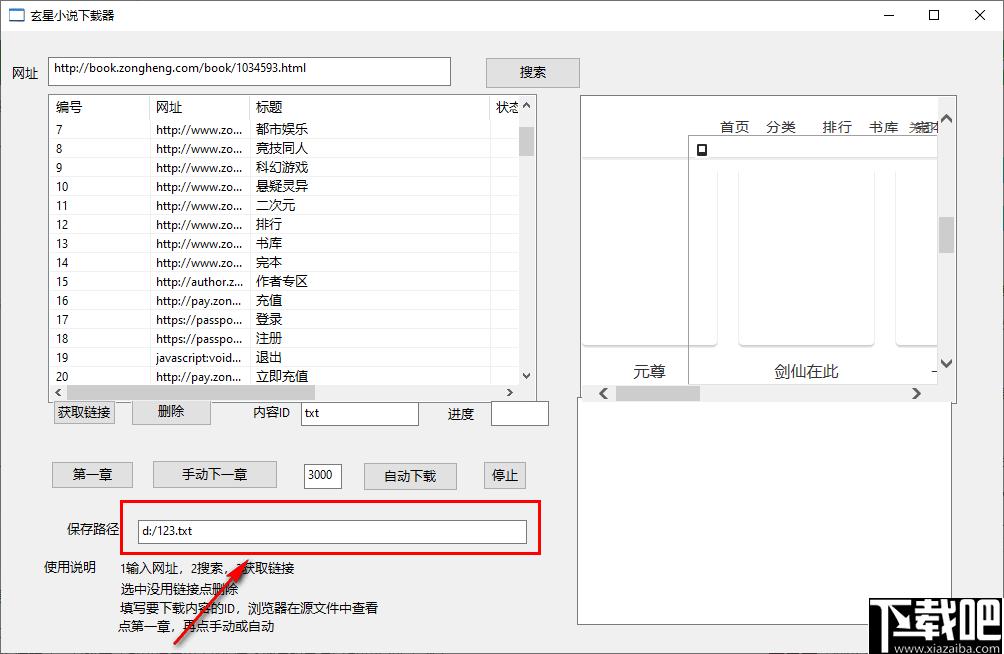
Task: Click the 标题 column header
Action: click(x=369, y=107)
